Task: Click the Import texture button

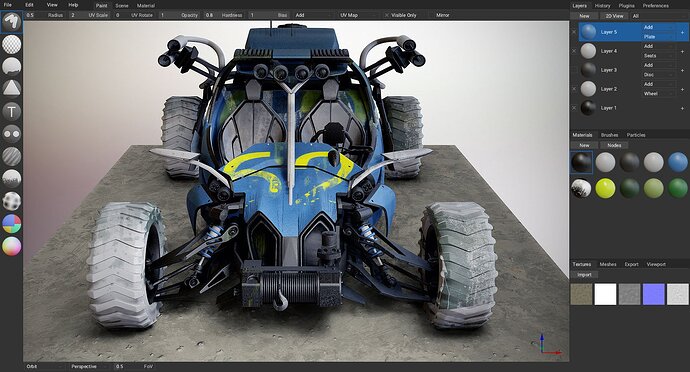Action: click(x=584, y=275)
